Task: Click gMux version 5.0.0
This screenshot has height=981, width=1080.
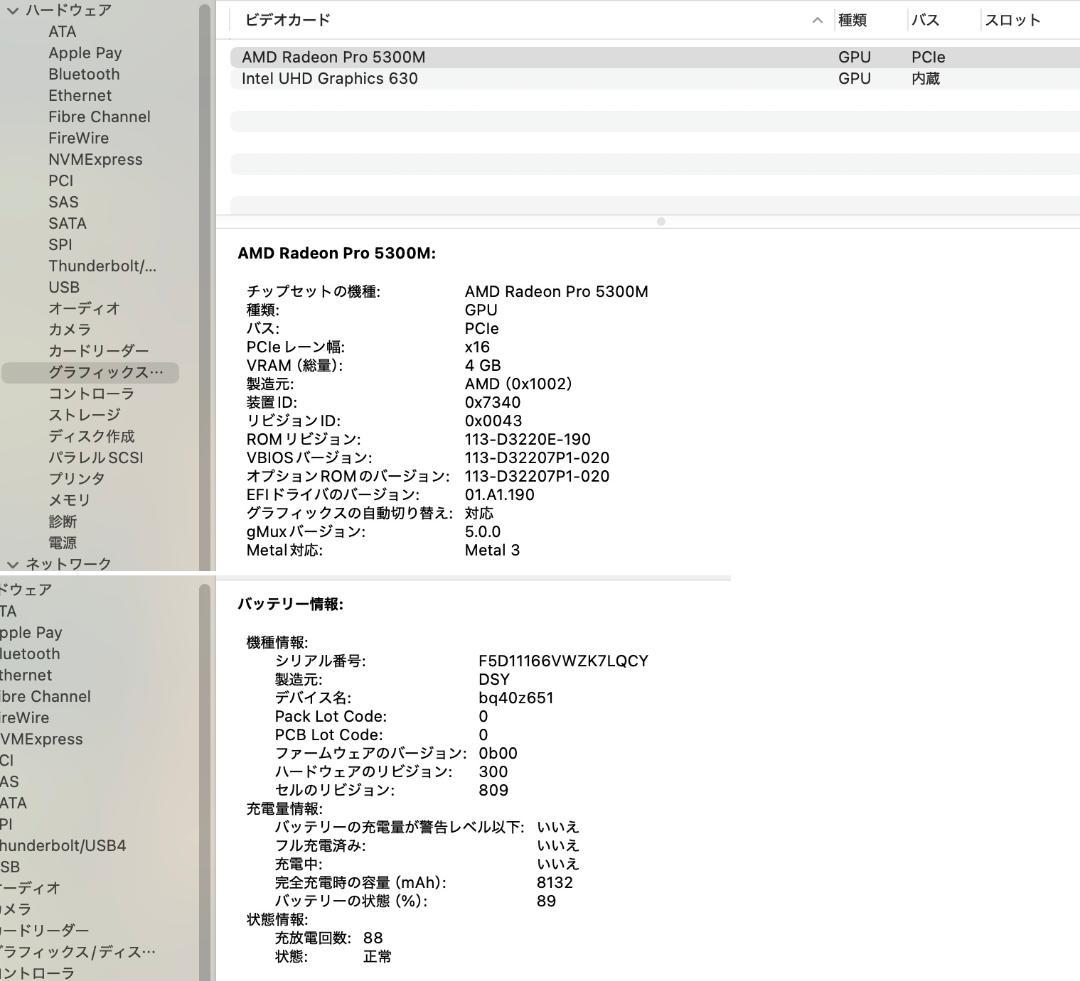Action: click(483, 532)
